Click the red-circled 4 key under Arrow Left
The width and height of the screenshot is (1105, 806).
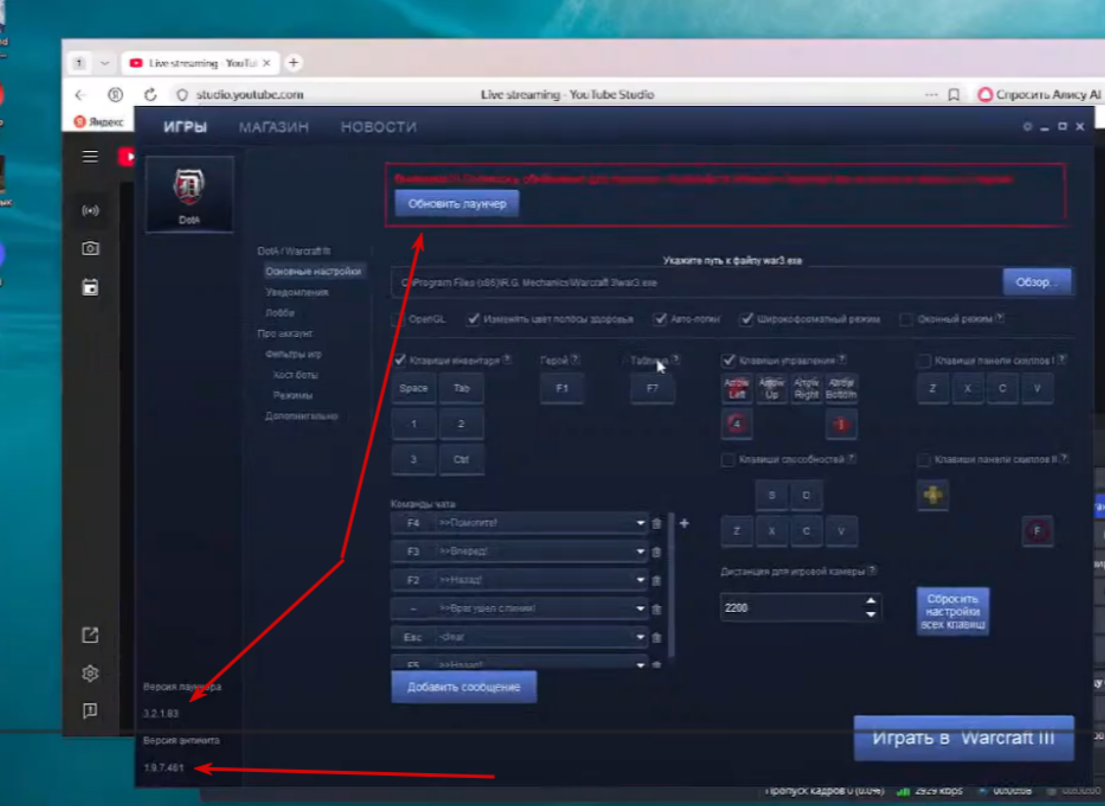(737, 424)
